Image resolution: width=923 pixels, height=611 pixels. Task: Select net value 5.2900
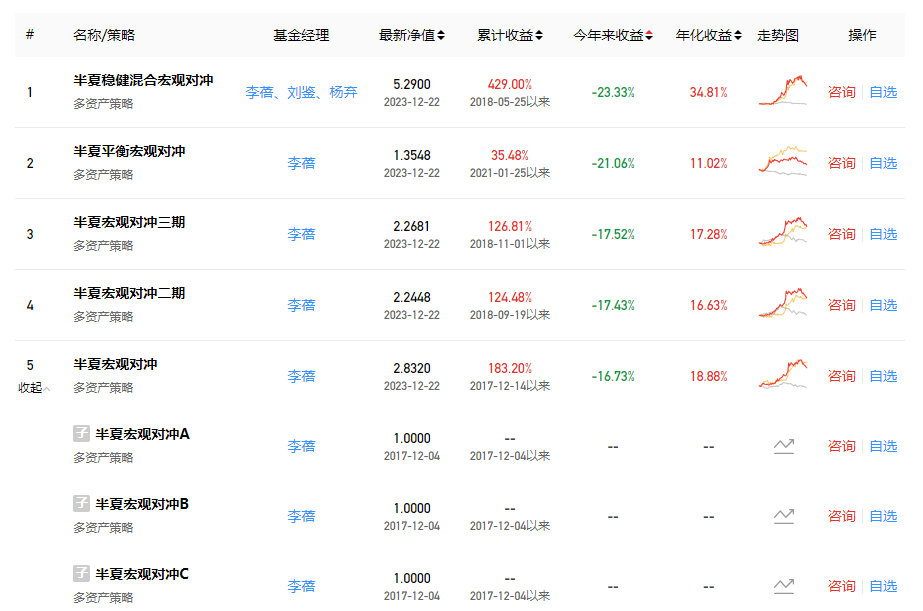coord(412,84)
